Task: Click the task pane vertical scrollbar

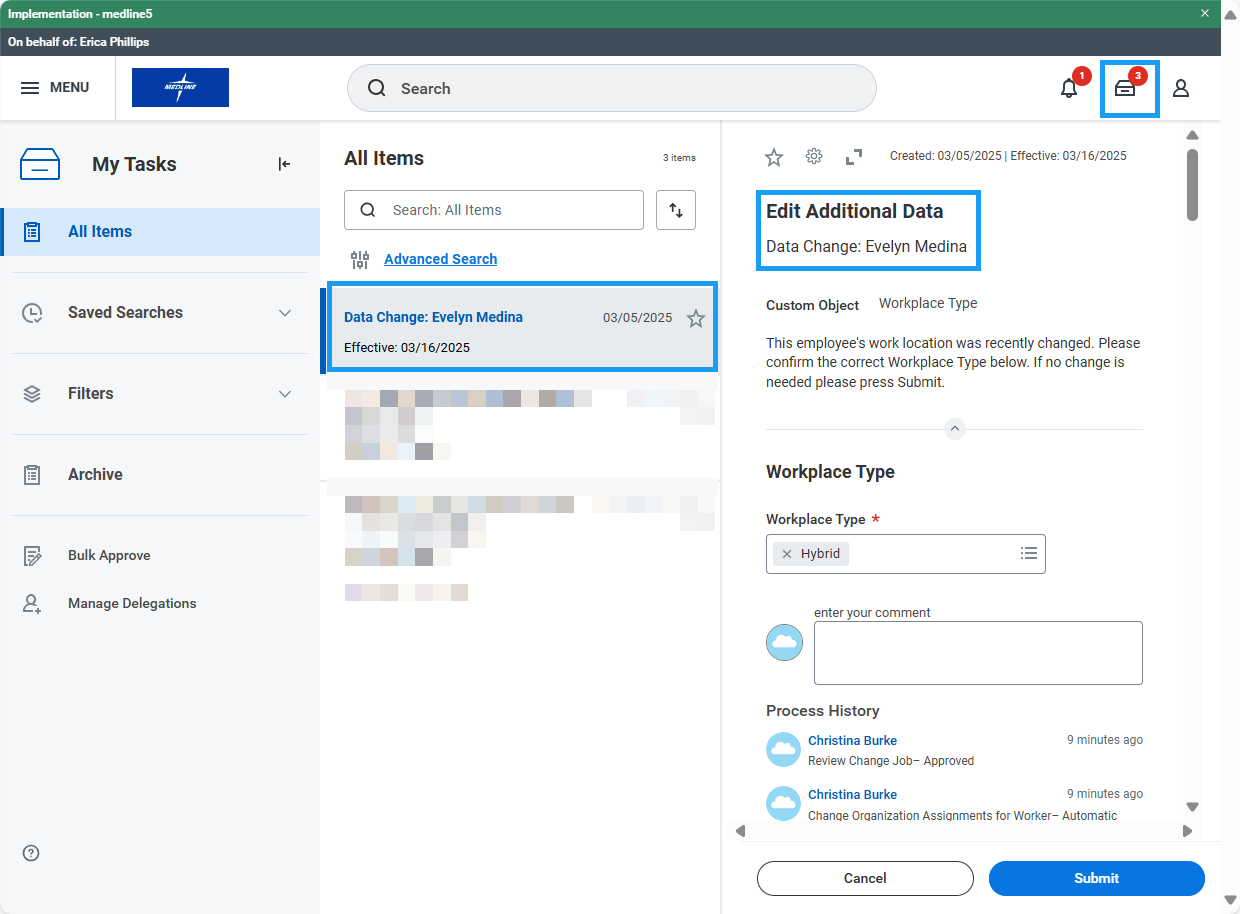Action: (x=1192, y=185)
